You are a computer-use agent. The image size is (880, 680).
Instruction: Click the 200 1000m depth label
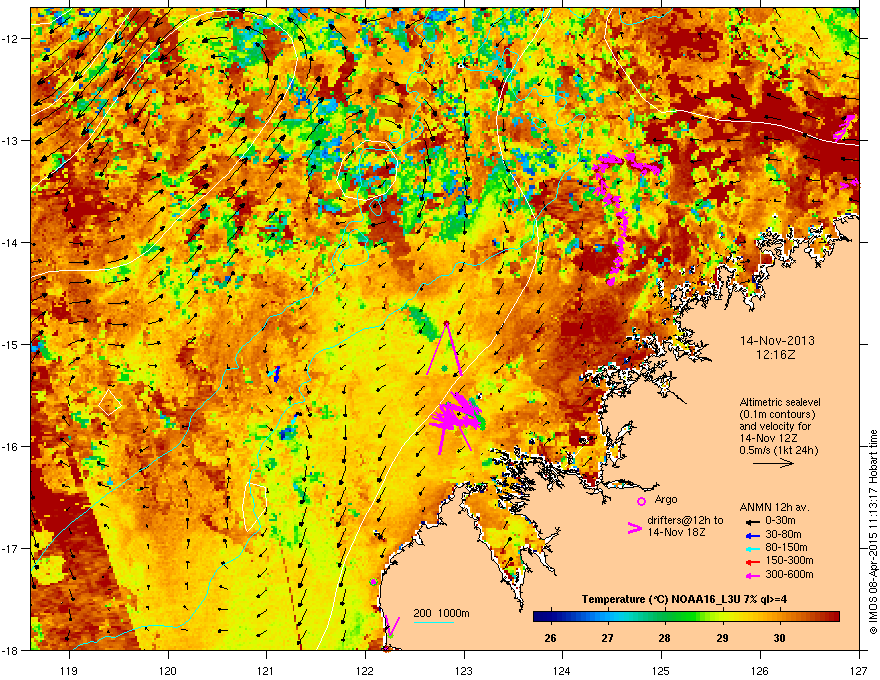(x=442, y=613)
